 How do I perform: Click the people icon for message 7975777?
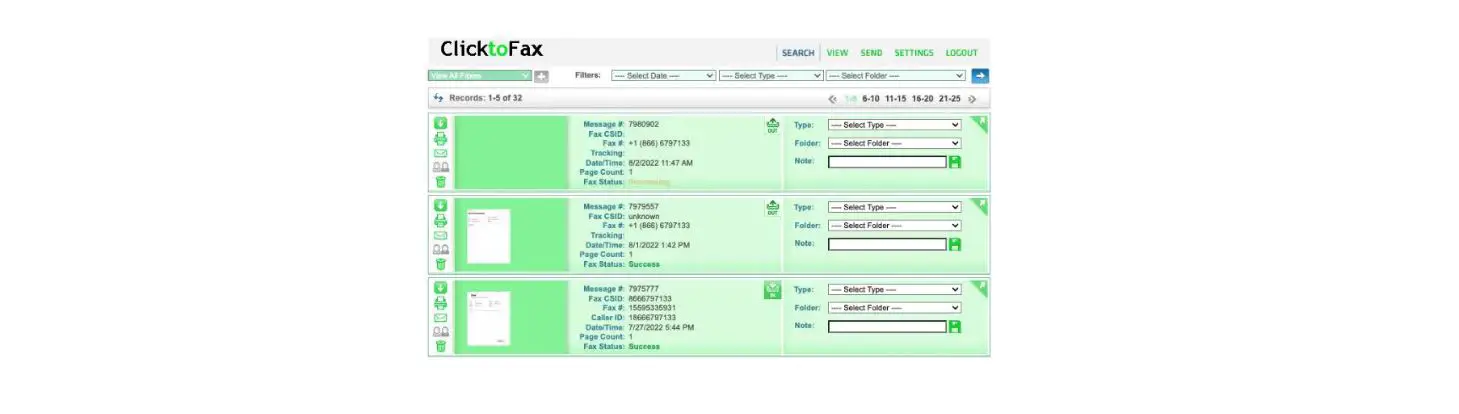pos(440,331)
